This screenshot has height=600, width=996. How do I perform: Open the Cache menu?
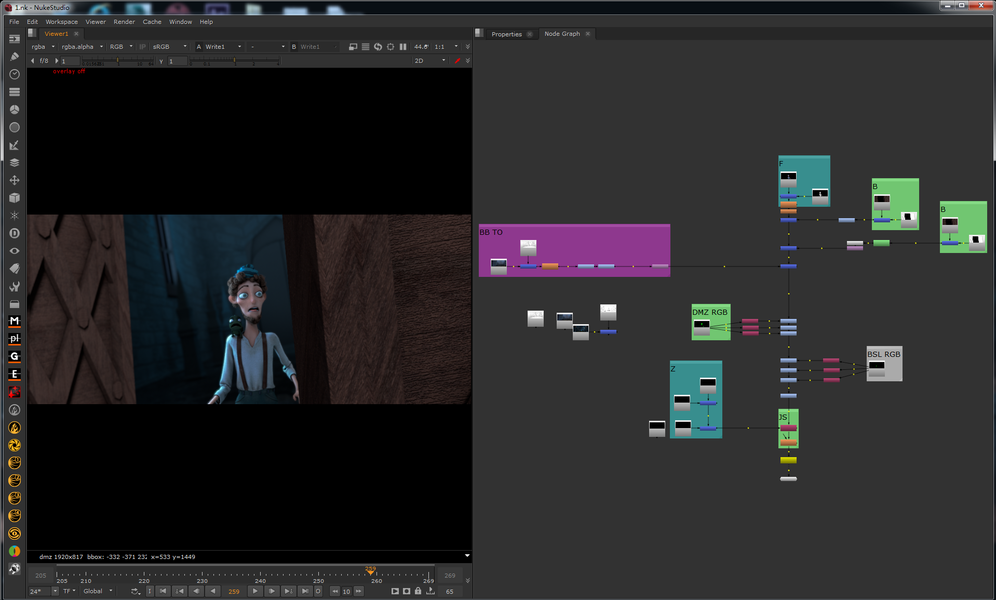[152, 22]
